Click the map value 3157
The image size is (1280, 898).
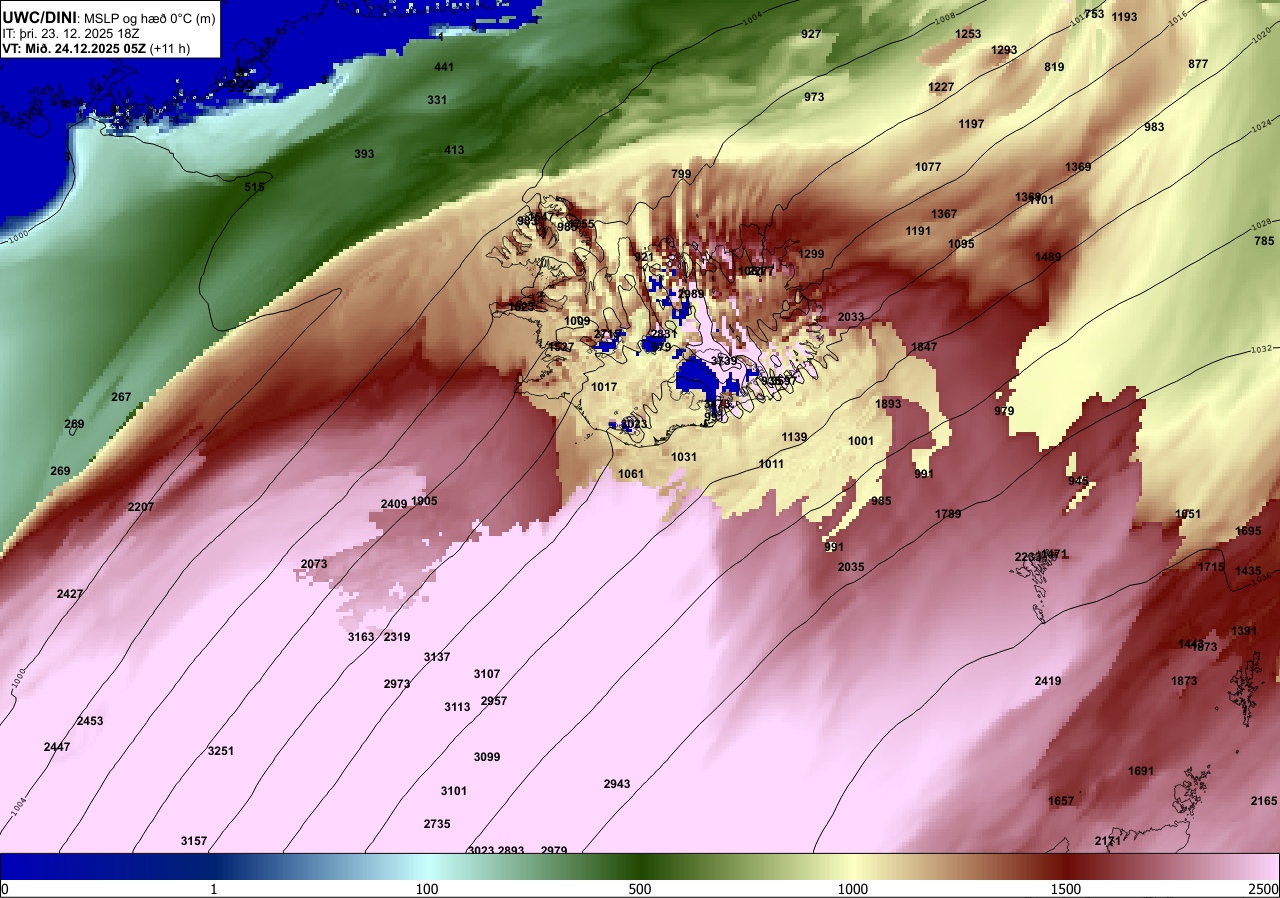[194, 841]
